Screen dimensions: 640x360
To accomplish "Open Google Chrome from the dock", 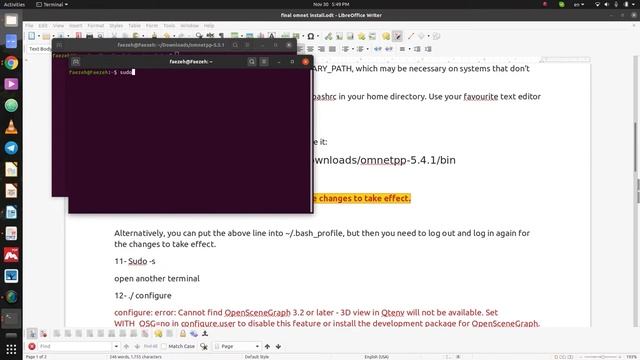I will point(11,63).
